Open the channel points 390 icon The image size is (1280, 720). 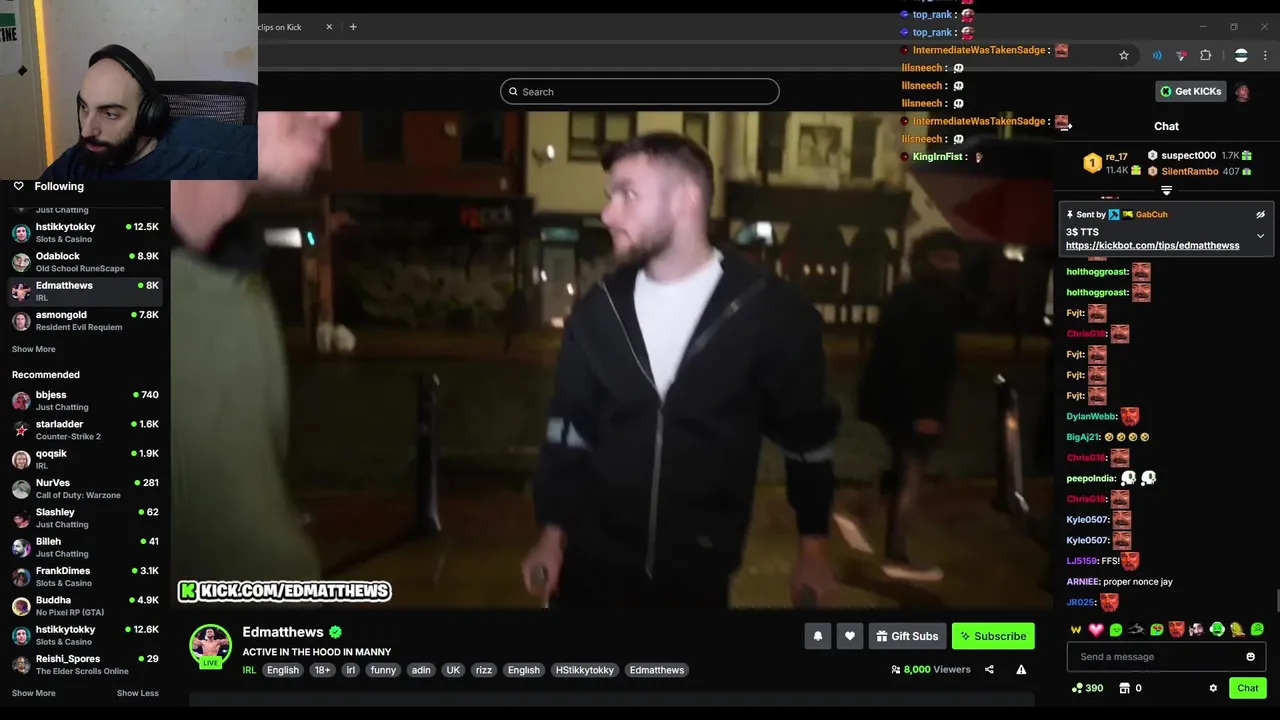point(1087,688)
